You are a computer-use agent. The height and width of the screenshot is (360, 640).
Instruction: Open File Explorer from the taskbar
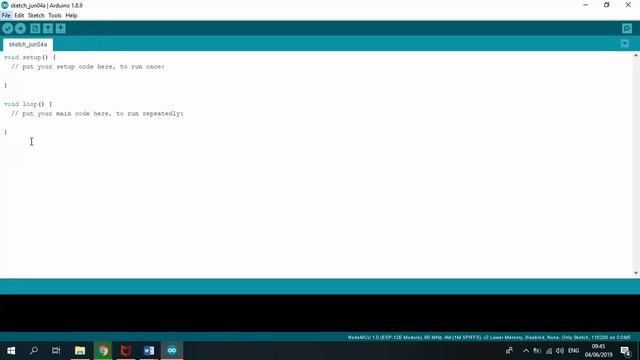80,351
